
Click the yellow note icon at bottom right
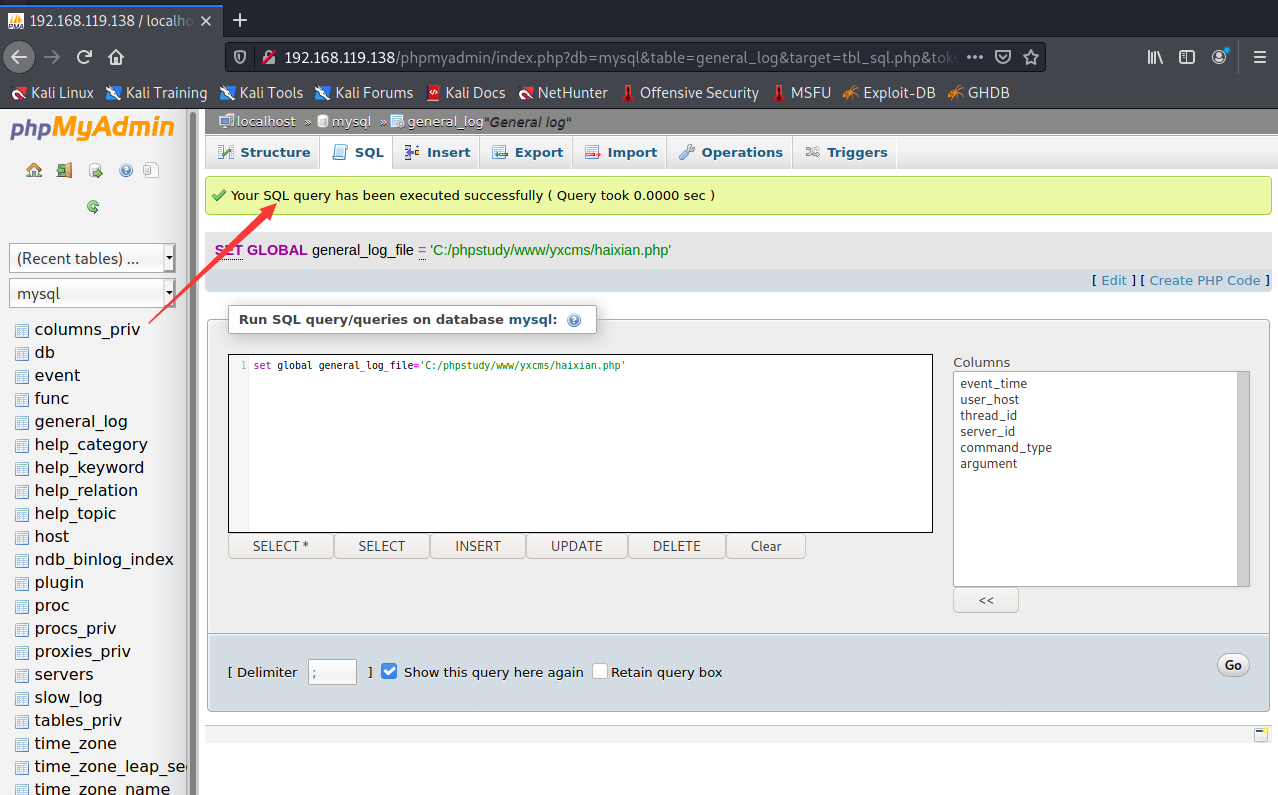[x=1261, y=734]
